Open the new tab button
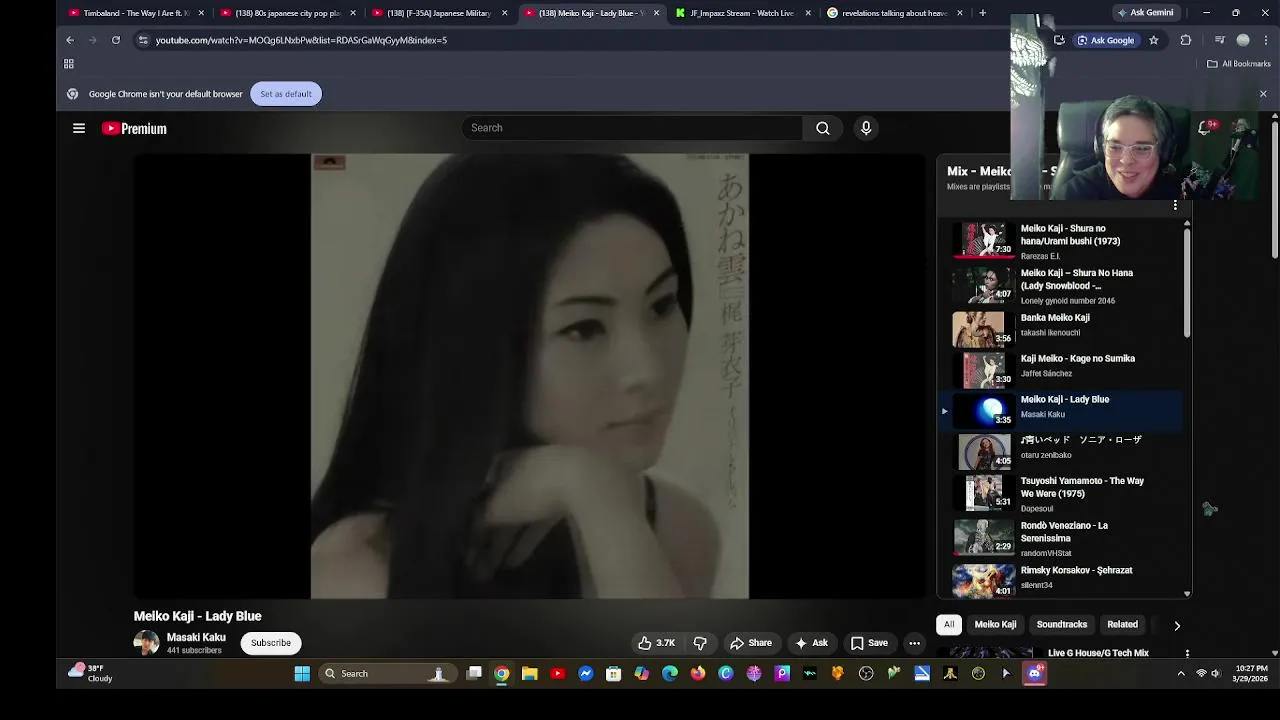The height and width of the screenshot is (720, 1280). pos(982,13)
